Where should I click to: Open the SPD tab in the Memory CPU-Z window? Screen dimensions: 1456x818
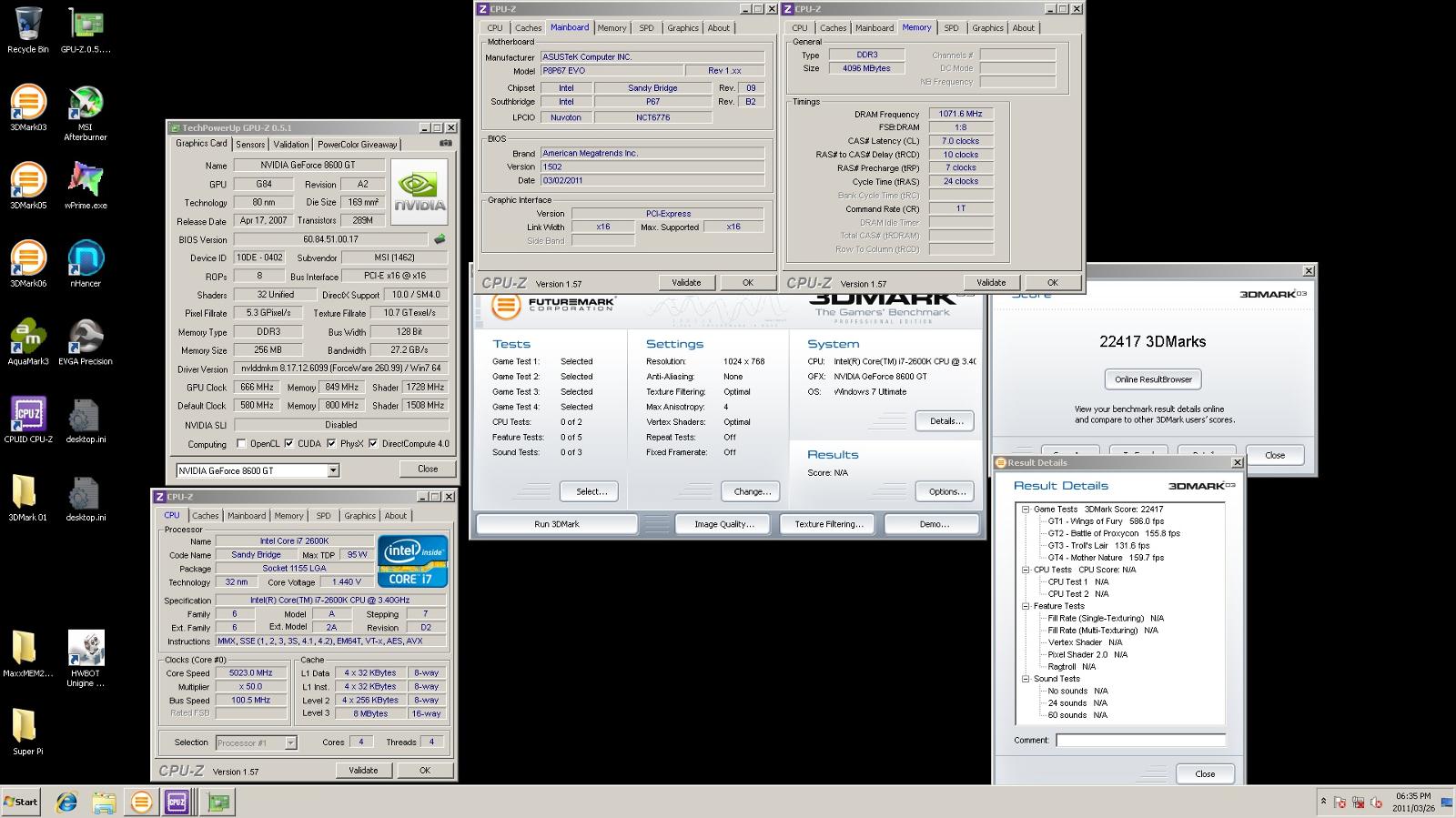coord(951,28)
